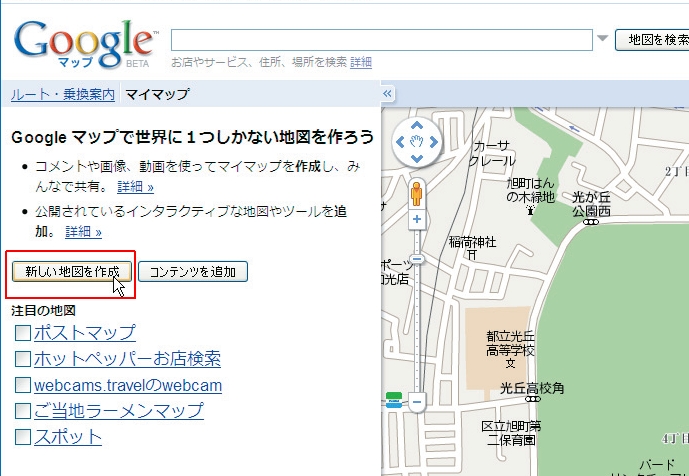Pan the map up with the arrow
The image size is (689, 476).
coord(417,125)
